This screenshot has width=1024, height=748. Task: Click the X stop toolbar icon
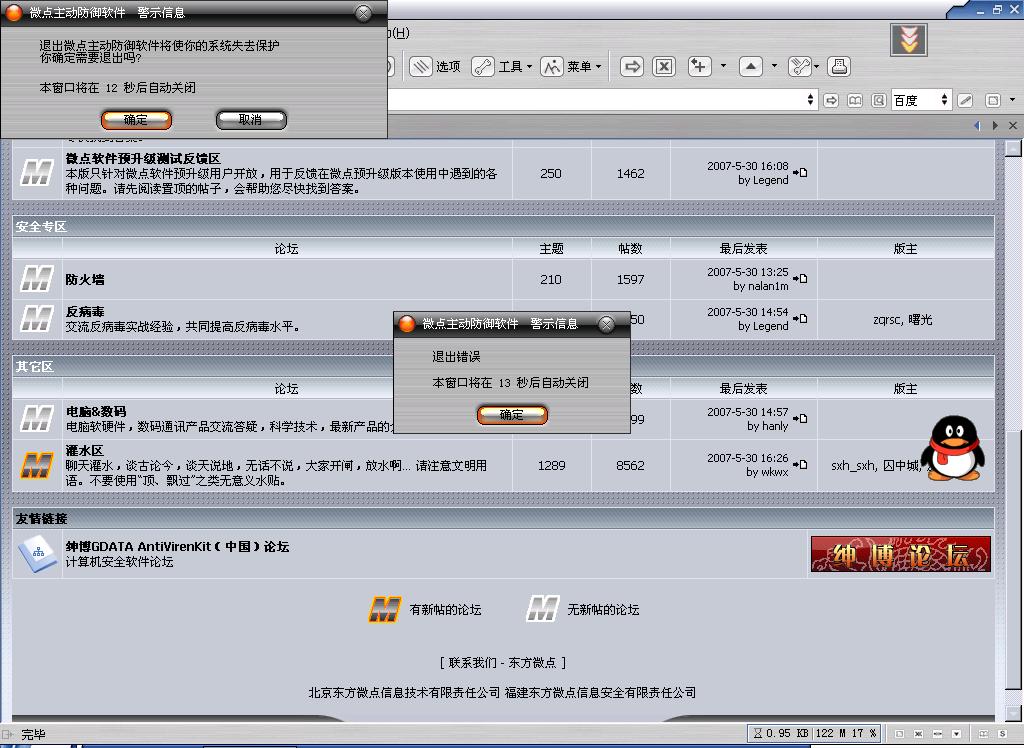664,66
